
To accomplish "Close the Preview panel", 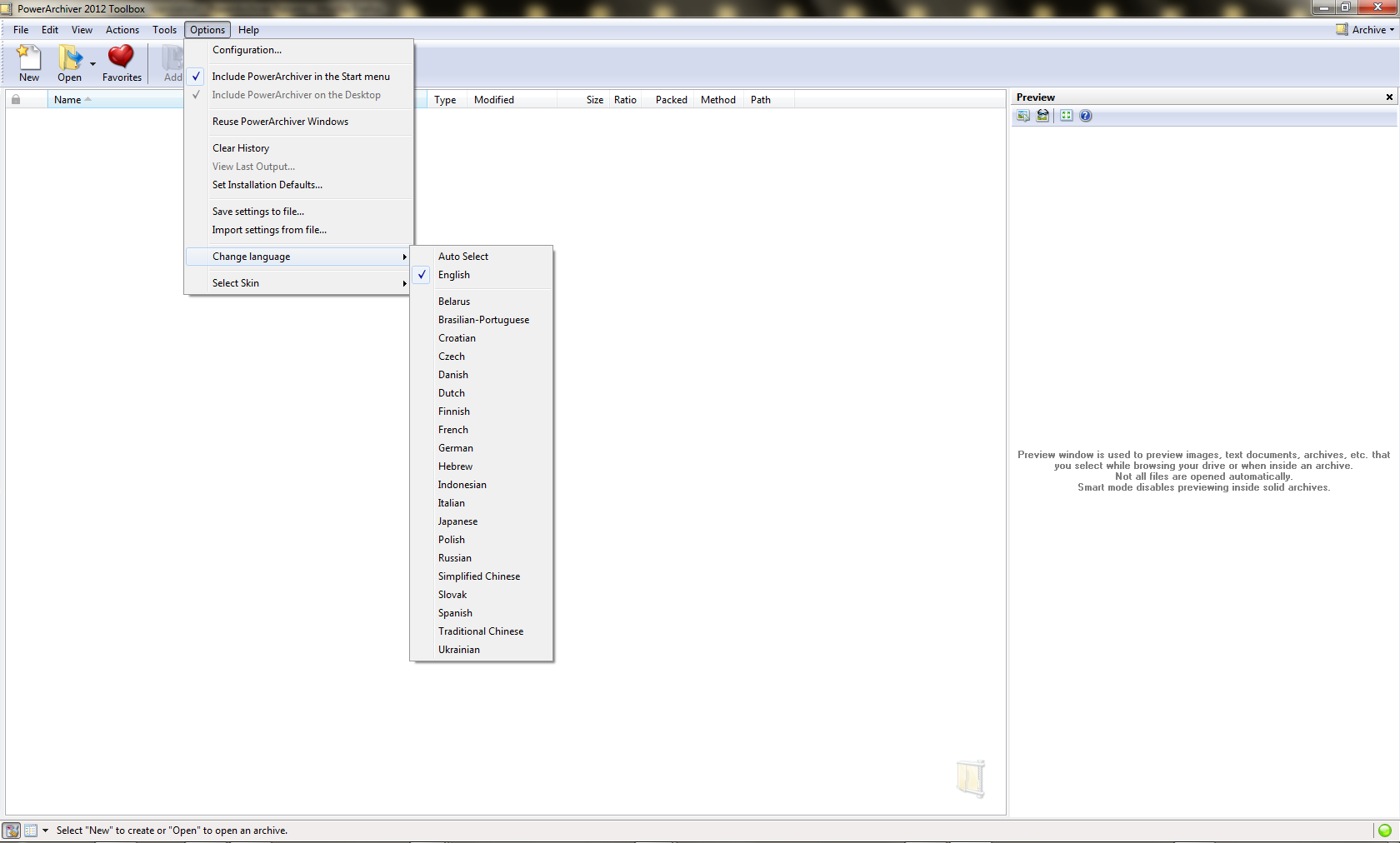I will click(x=1389, y=97).
